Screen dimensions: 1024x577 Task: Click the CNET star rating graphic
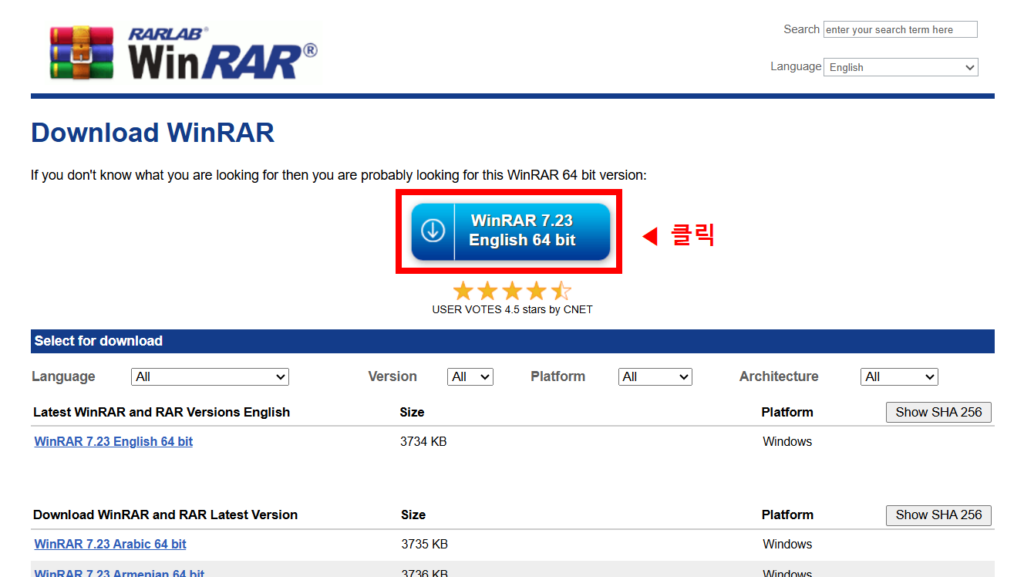pos(512,290)
